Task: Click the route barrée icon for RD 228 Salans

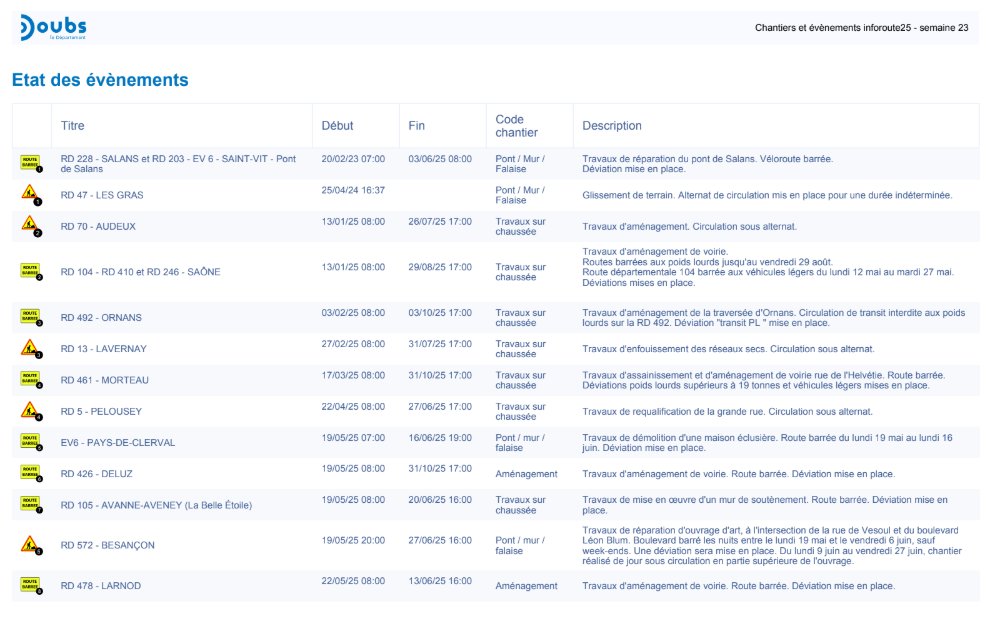Action: [x=31, y=163]
